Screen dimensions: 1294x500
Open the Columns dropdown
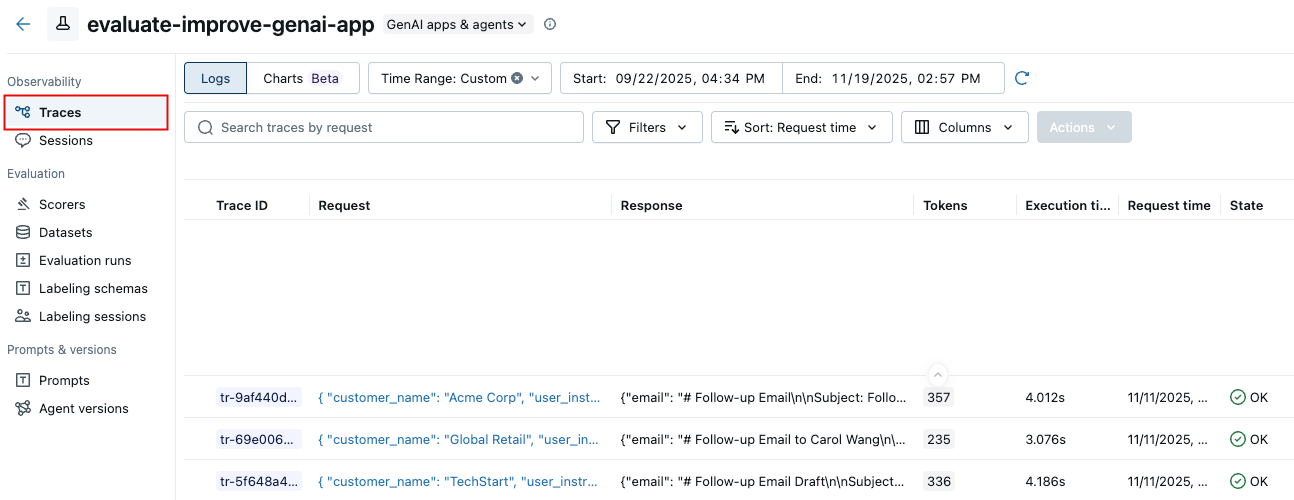(x=964, y=127)
